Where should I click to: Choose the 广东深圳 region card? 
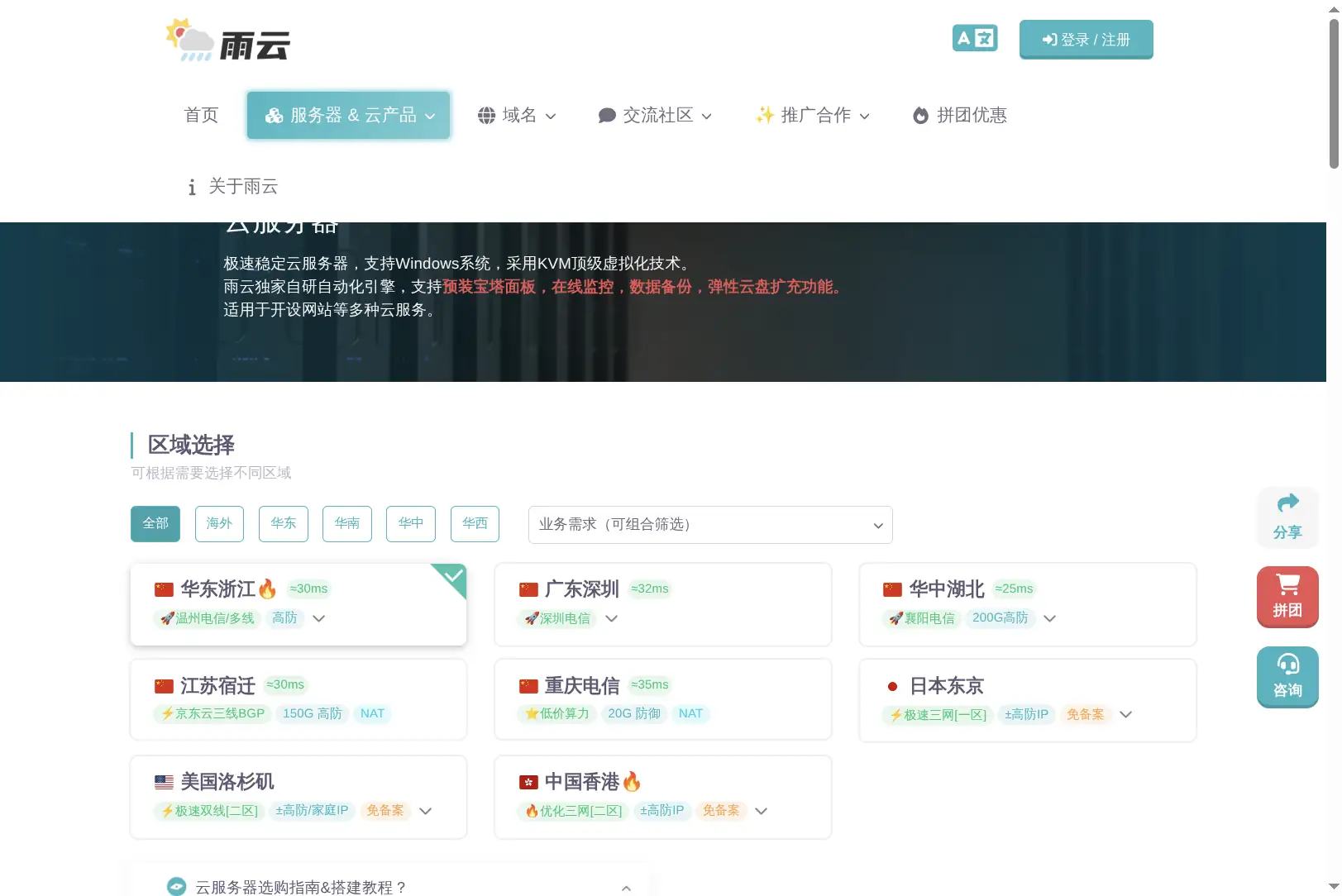pos(663,604)
